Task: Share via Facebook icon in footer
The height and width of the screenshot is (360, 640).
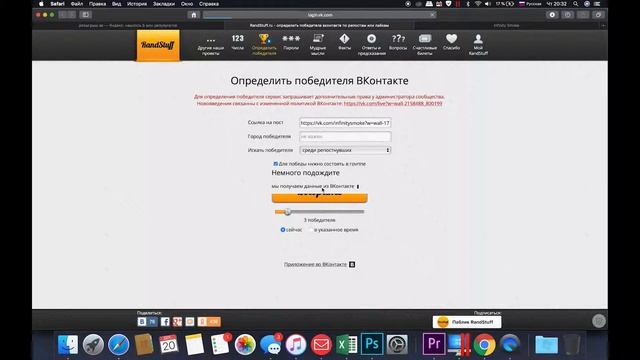Action: click(x=165, y=322)
